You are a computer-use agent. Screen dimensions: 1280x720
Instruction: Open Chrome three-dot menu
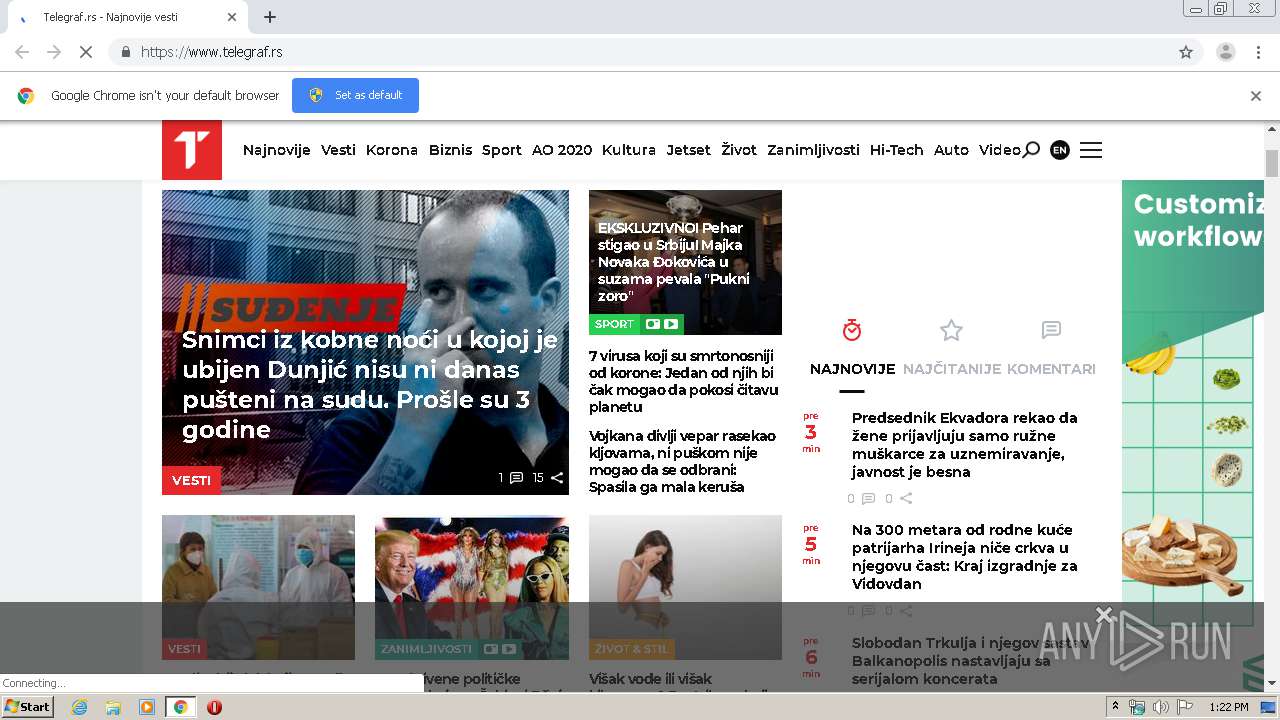coord(1259,52)
